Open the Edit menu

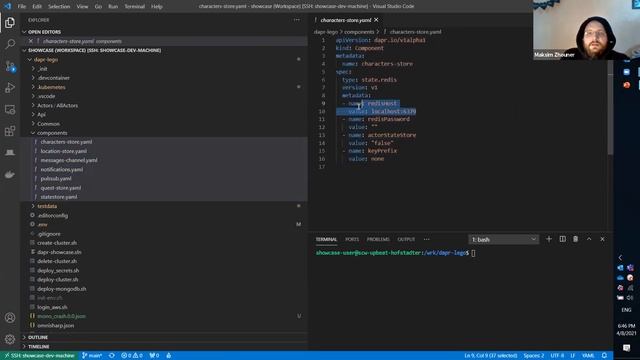(37, 7)
